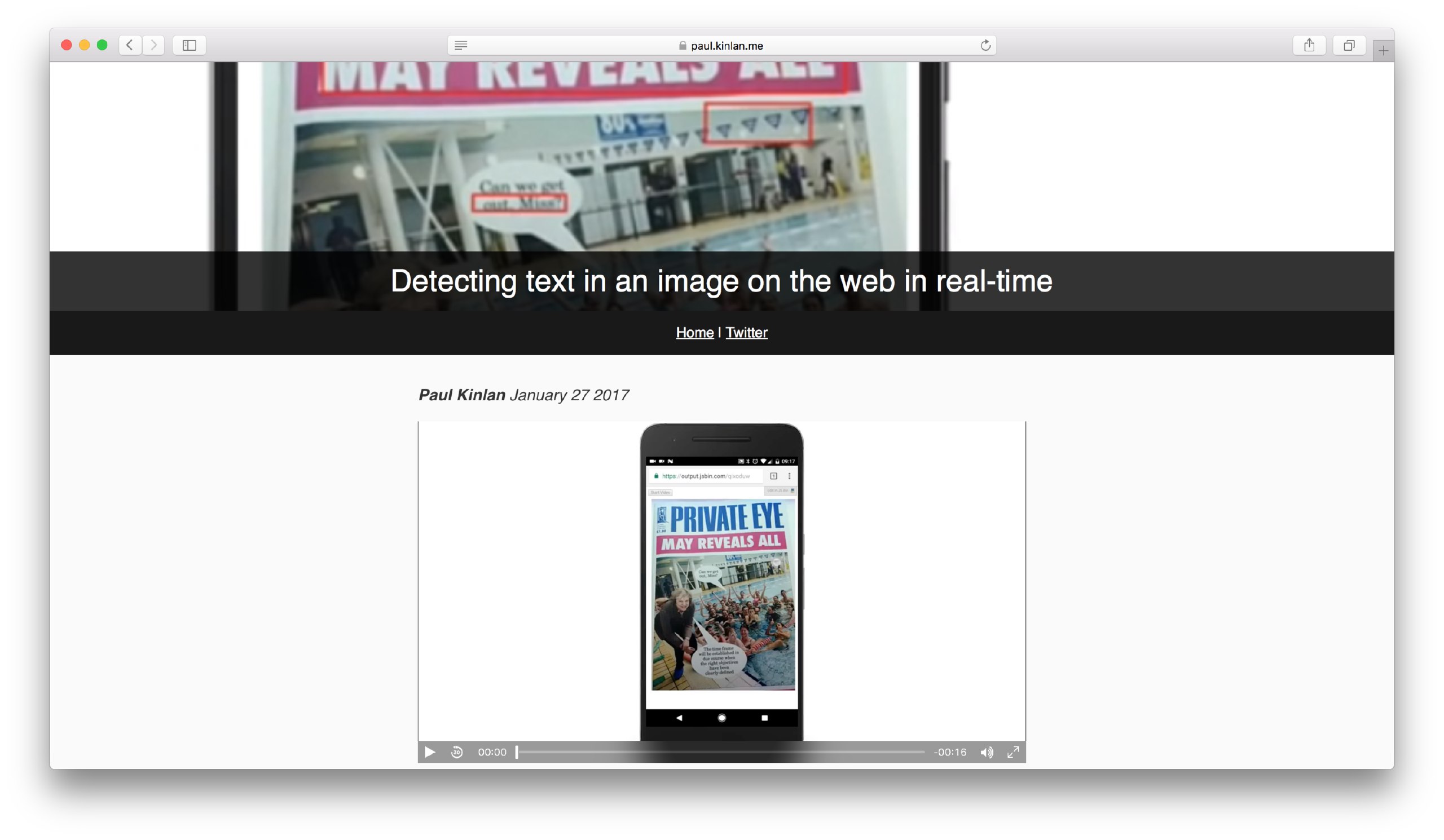Viewport: 1444px width, 840px height.
Task: Toggle the Safari sidebar button
Action: 190,45
